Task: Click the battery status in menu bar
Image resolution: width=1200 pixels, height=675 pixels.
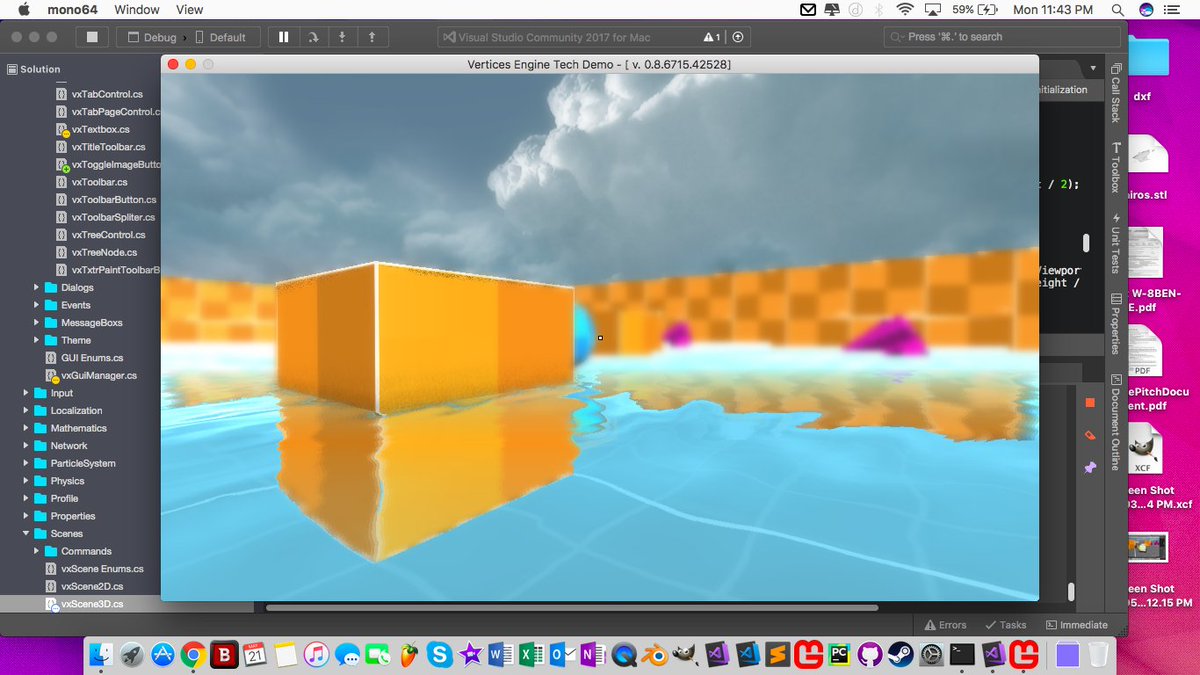Action: pos(973,9)
